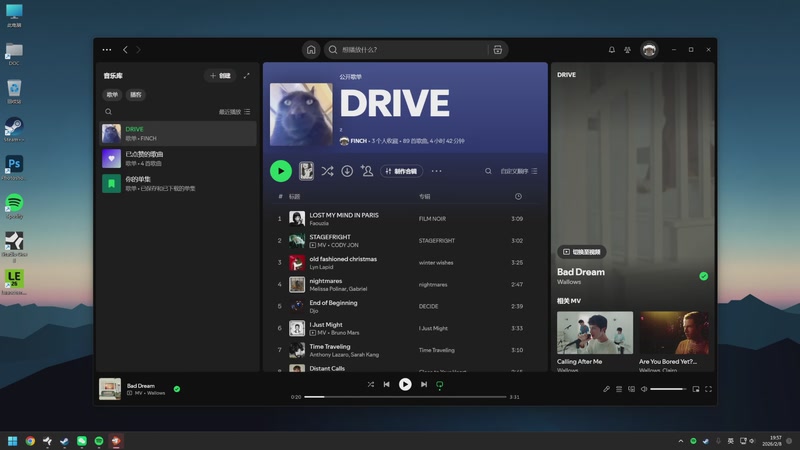Toggle saved checkmark in bottom player bar
The height and width of the screenshot is (450, 800).
pyautogui.click(x=177, y=389)
